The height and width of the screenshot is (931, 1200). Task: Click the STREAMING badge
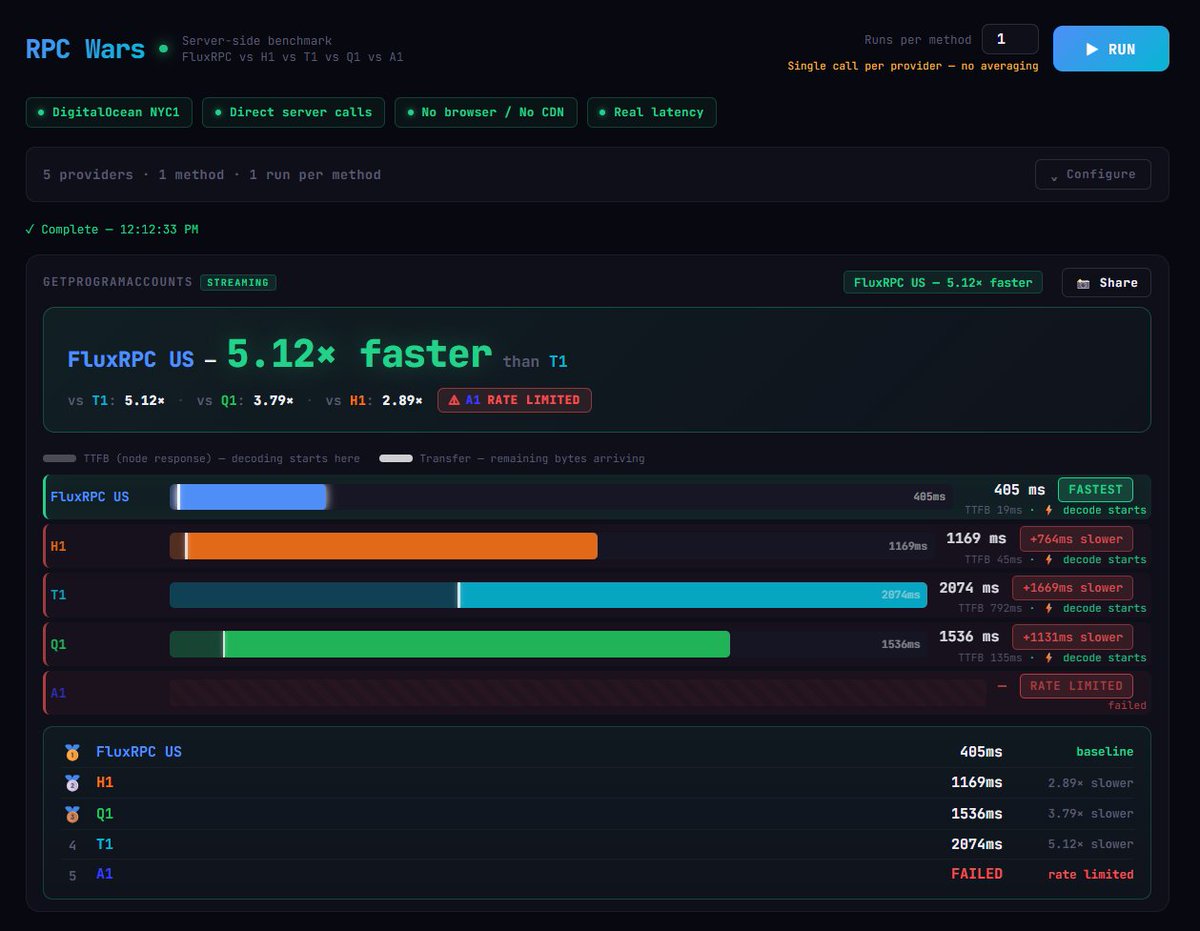[238, 283]
